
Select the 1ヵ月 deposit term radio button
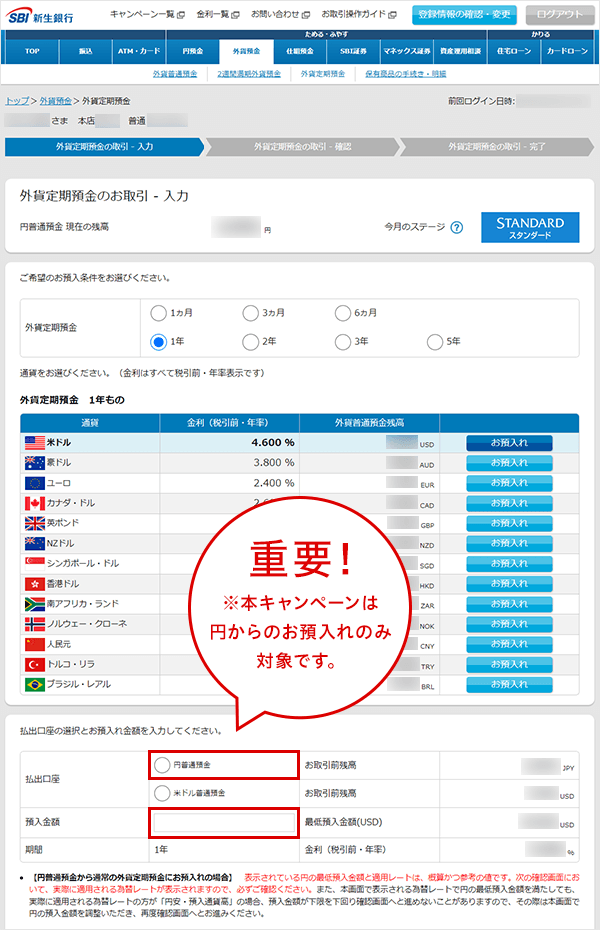pos(158,314)
